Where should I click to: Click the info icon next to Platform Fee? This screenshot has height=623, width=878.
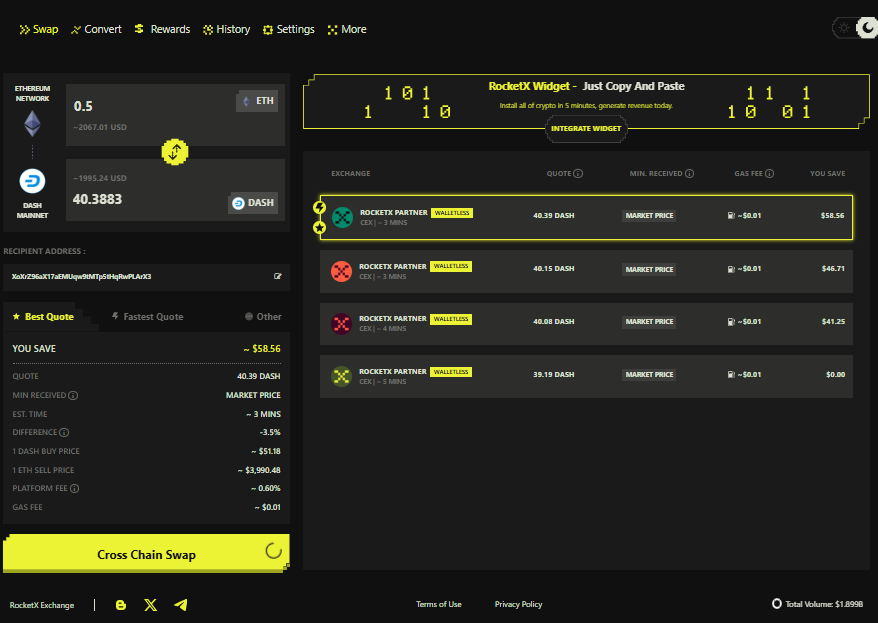74,489
